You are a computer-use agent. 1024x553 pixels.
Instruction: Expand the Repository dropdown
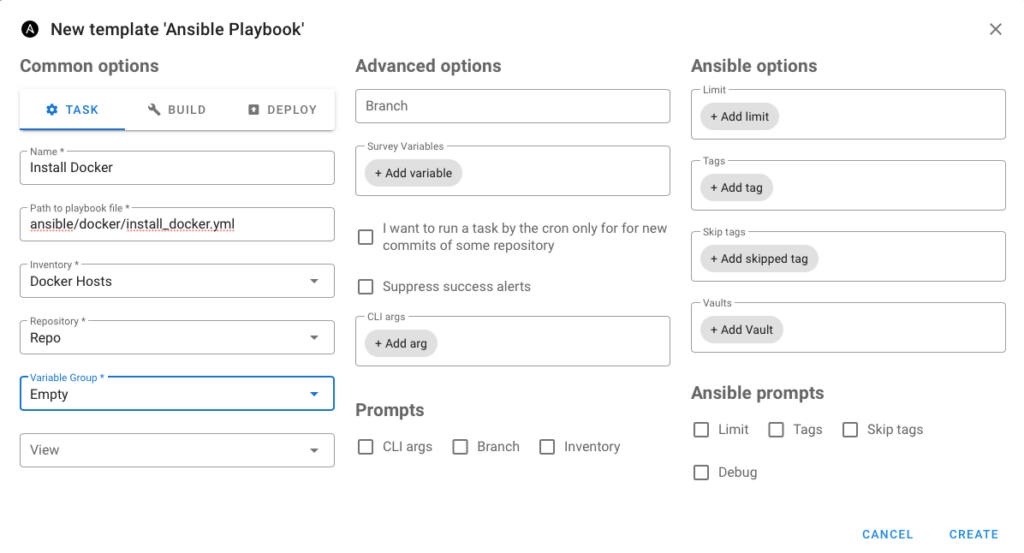pos(176,338)
